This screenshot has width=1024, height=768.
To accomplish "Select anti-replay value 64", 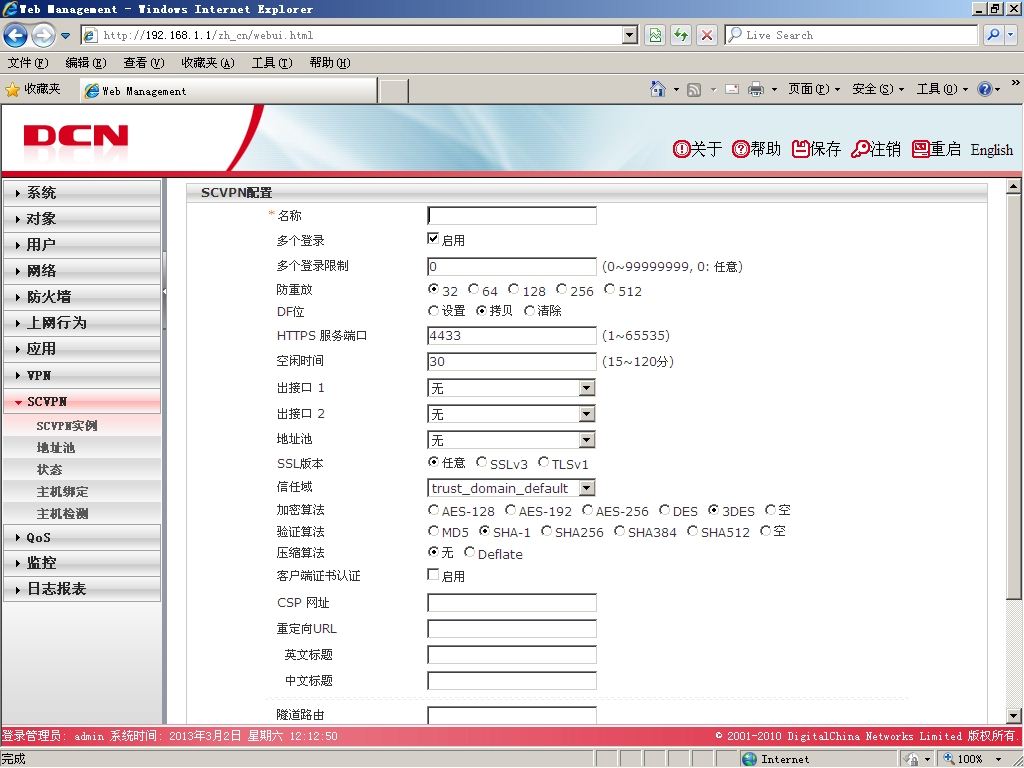I will 473,289.
